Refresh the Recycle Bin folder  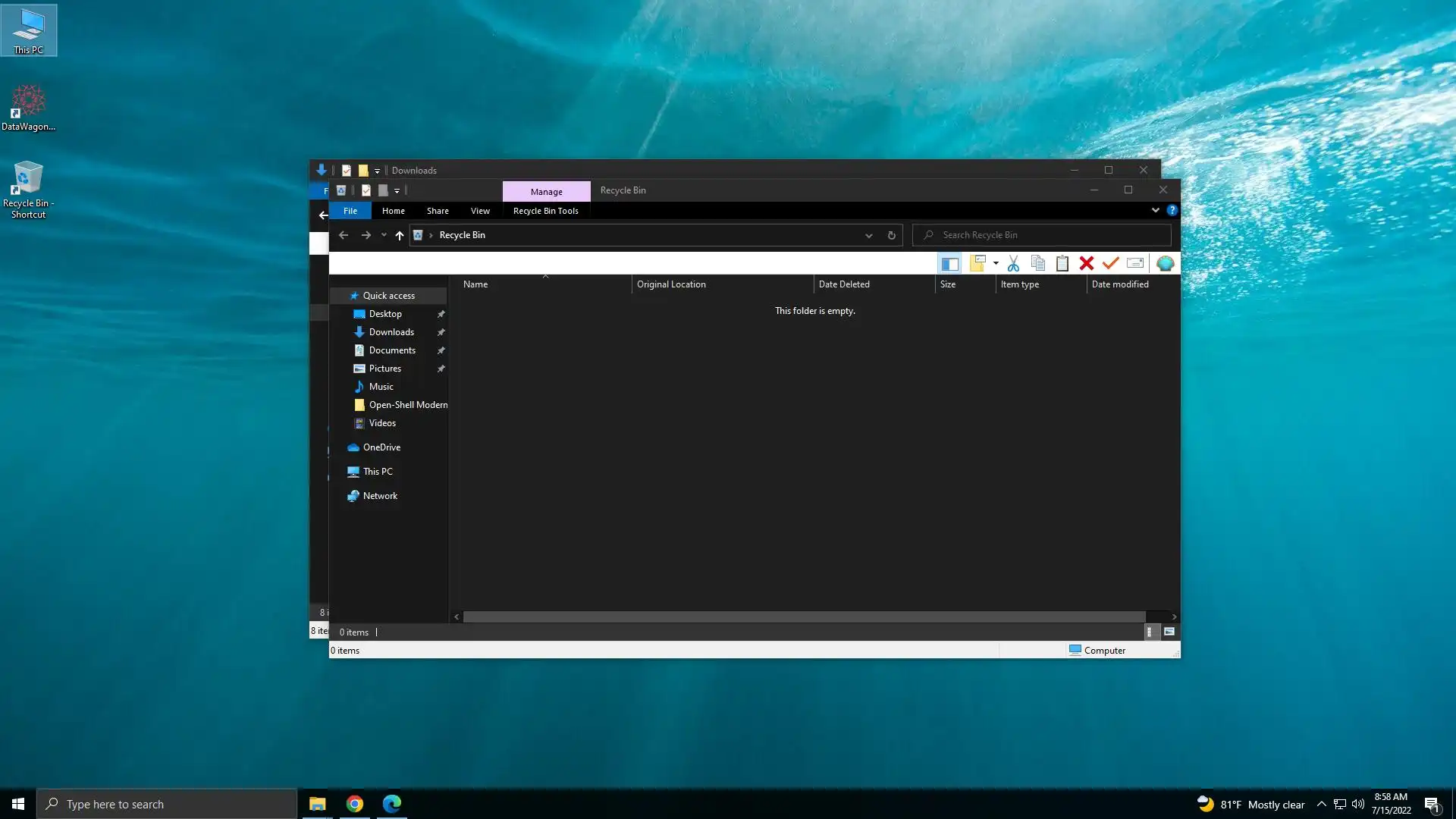pos(891,235)
